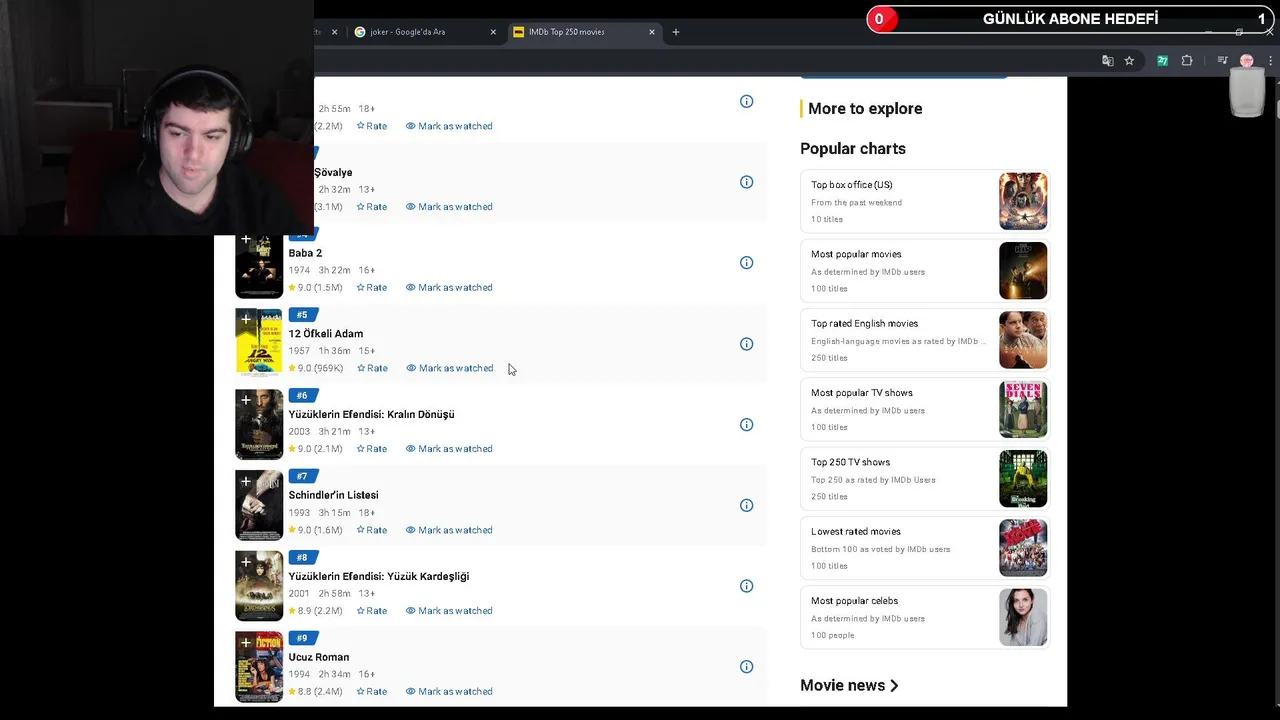Open Top 250 TV shows chart
1280x720 pixels.
pyautogui.click(x=925, y=478)
